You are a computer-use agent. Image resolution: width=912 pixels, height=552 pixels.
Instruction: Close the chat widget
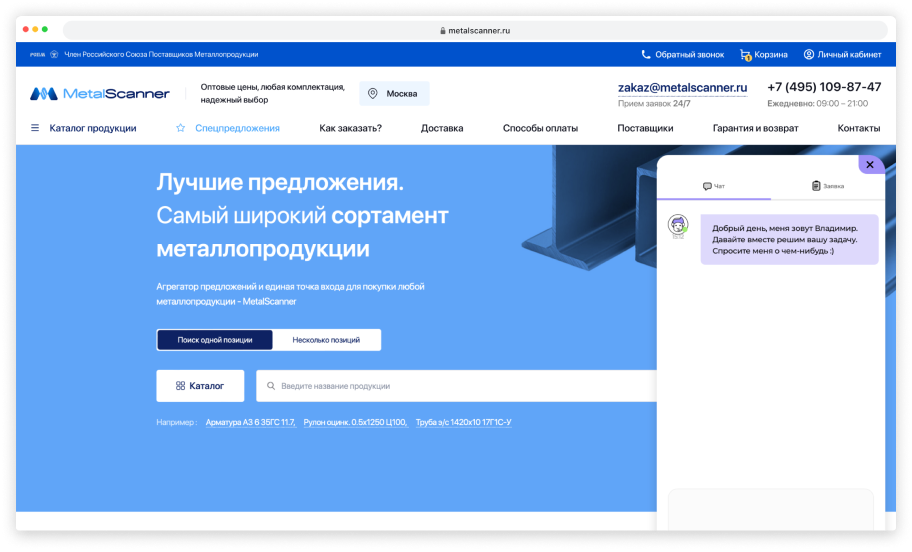point(870,165)
